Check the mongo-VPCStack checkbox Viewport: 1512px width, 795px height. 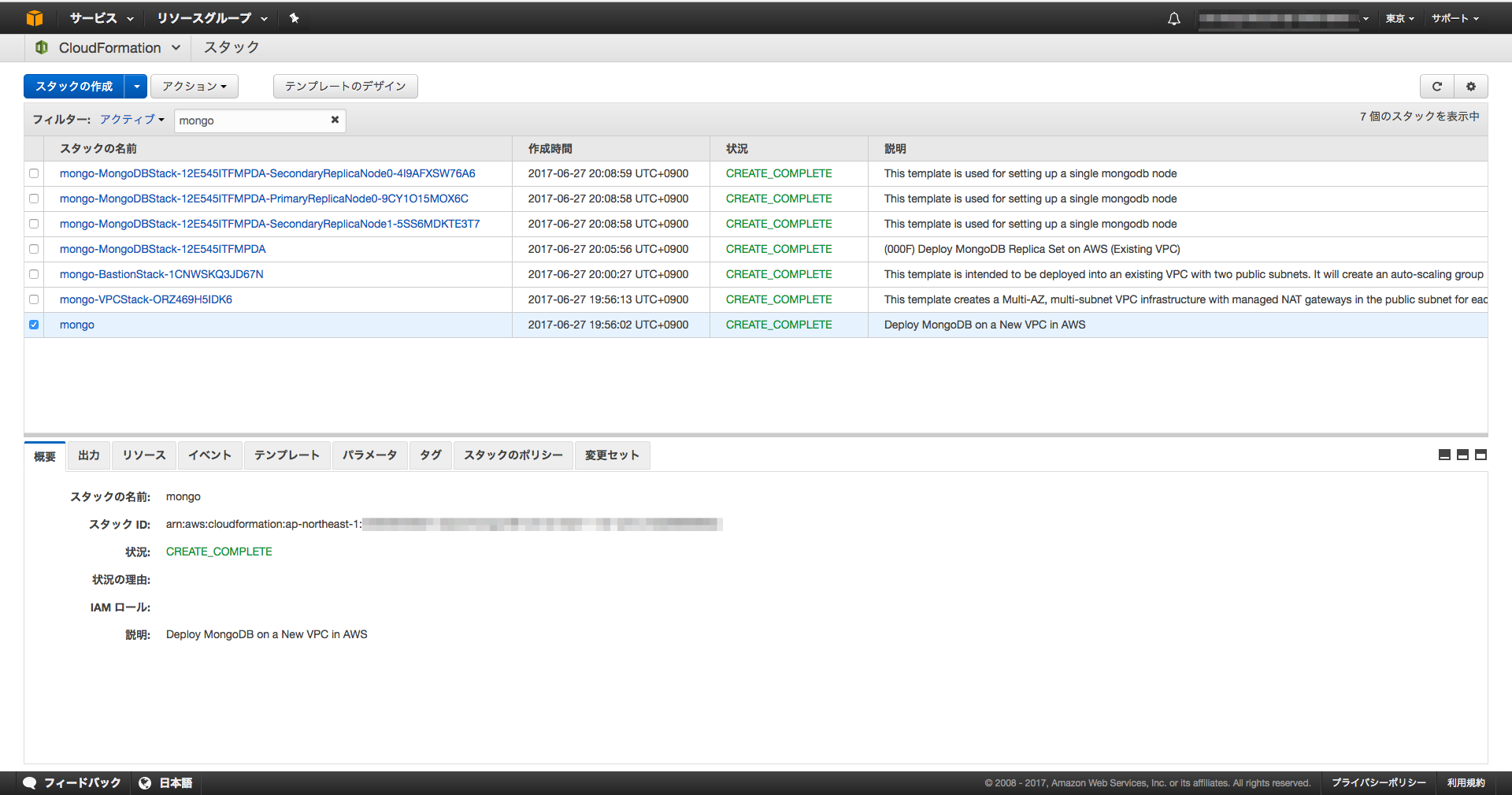(34, 299)
